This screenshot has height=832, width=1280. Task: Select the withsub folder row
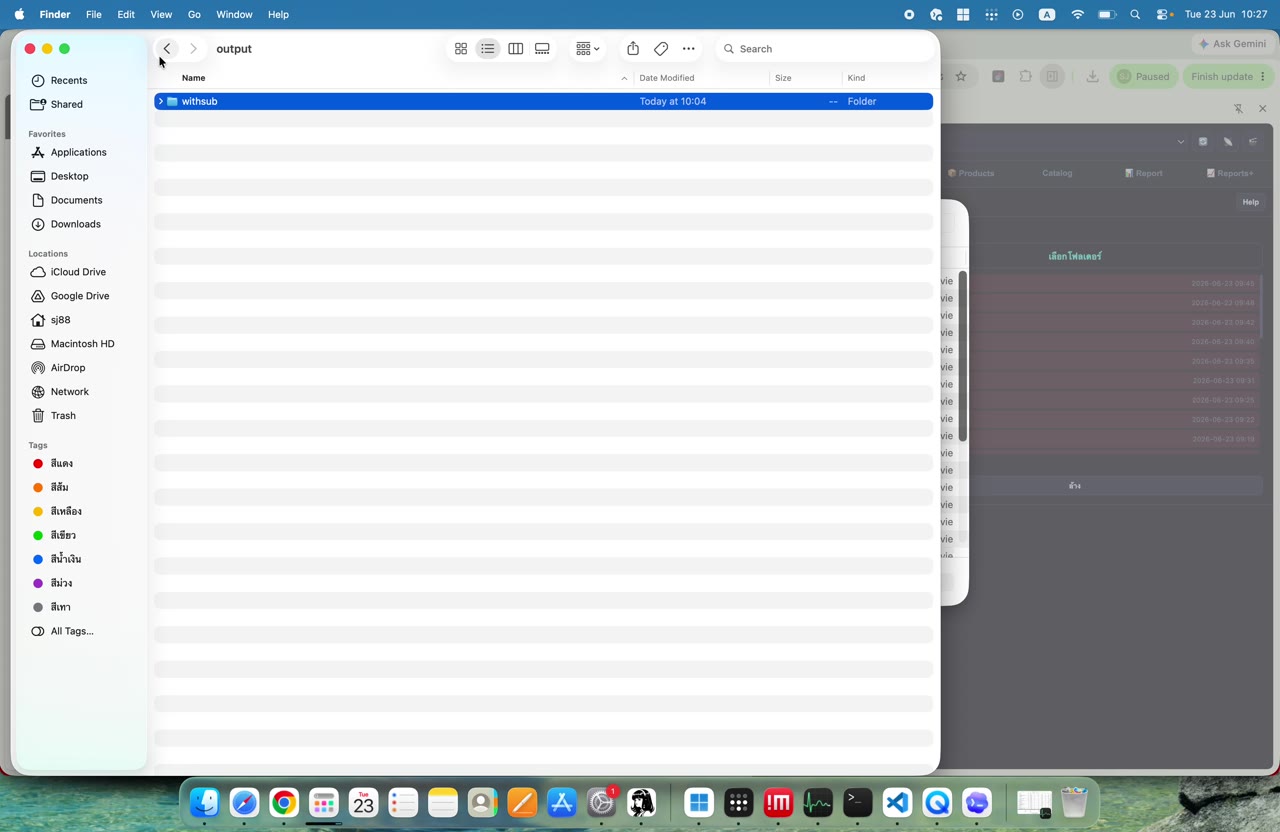[544, 101]
